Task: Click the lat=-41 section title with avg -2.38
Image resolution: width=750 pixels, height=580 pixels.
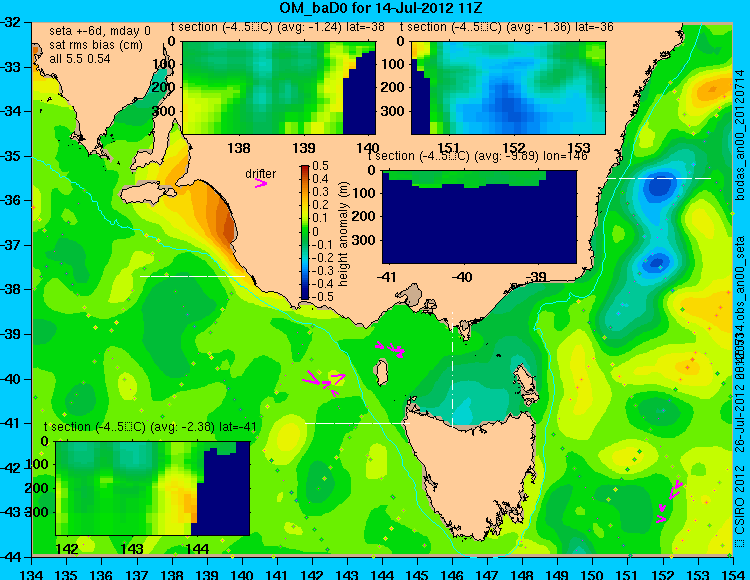Action: pos(150,427)
